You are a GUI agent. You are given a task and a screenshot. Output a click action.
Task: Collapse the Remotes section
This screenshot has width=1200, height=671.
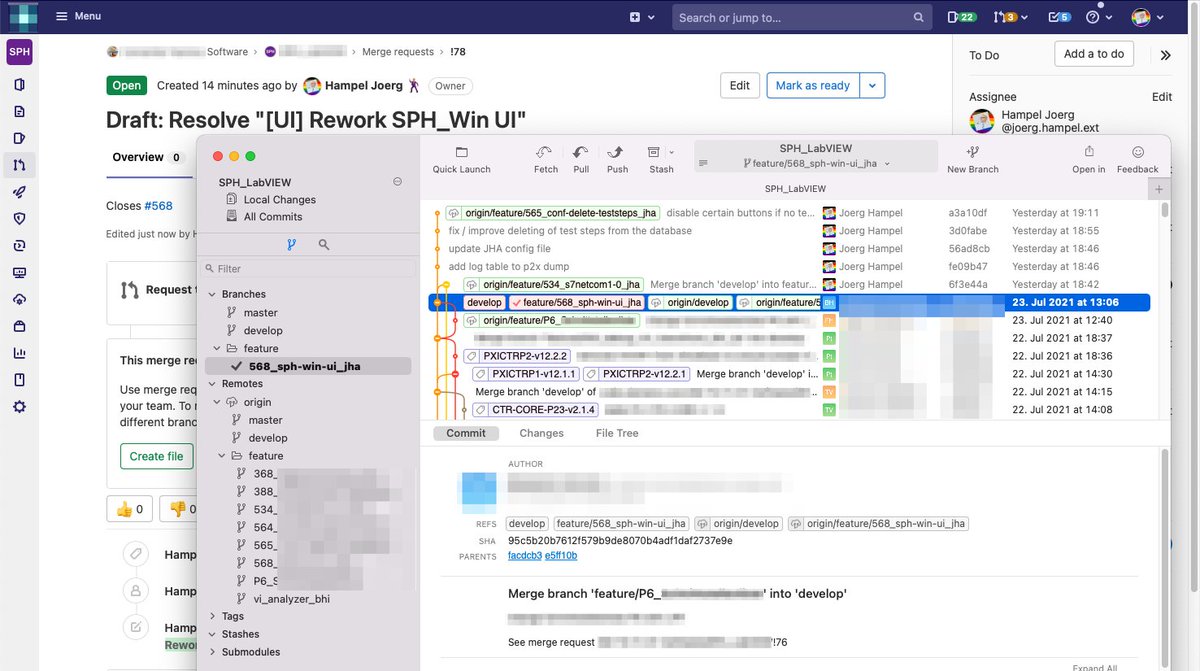tap(211, 384)
